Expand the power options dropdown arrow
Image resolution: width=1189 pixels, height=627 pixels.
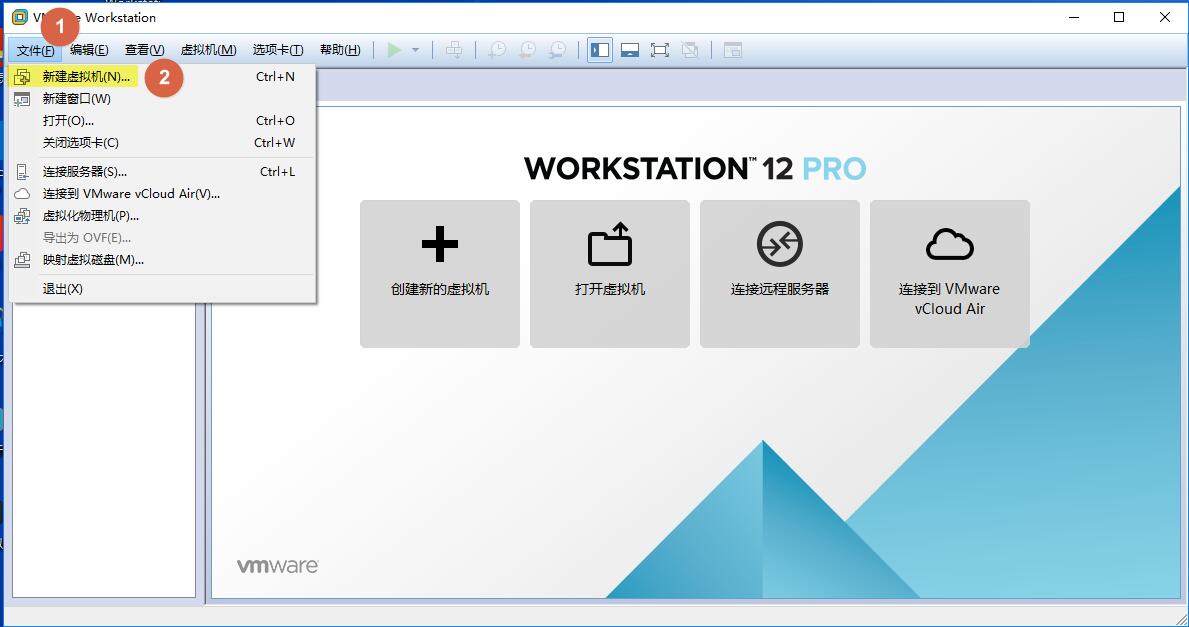point(416,50)
